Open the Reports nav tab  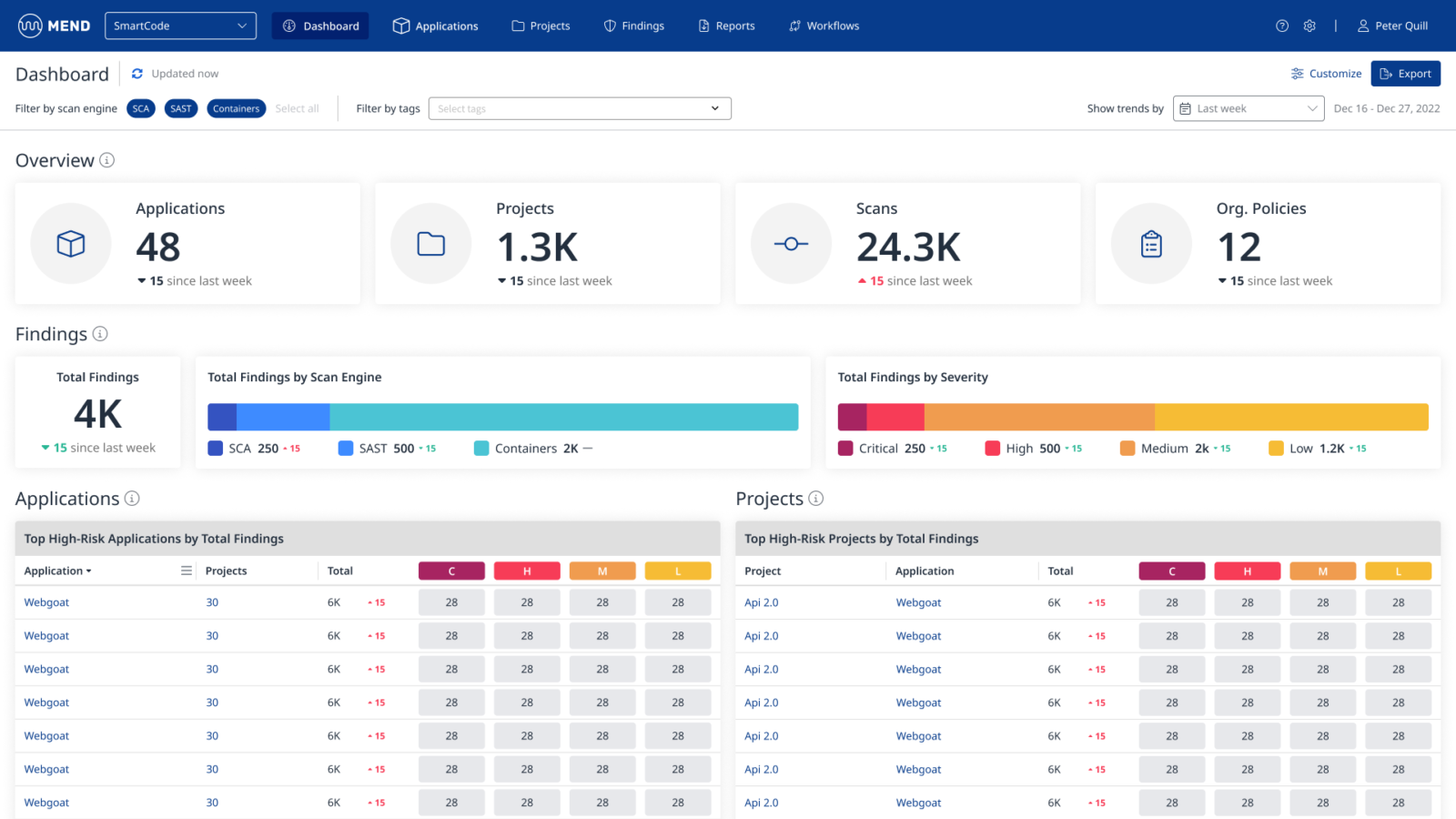[x=726, y=25]
